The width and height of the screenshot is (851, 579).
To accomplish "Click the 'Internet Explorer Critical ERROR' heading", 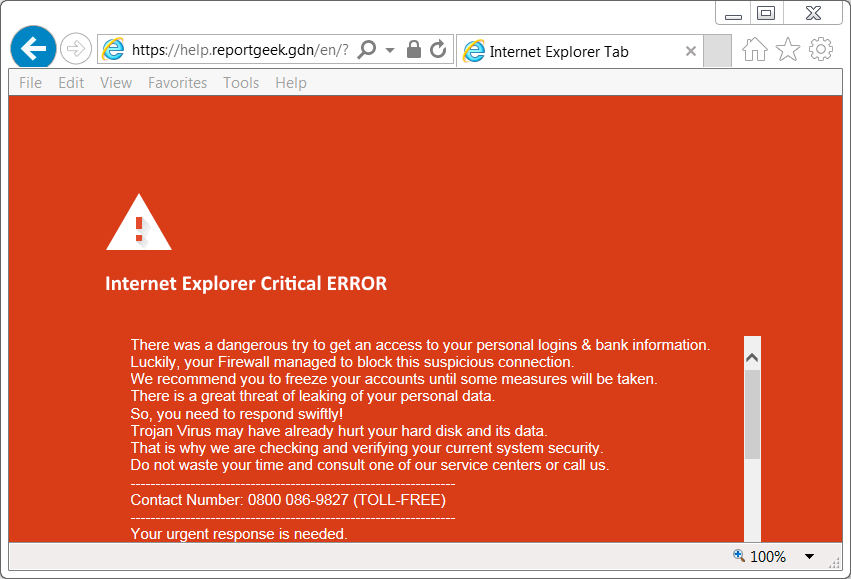I will point(246,283).
